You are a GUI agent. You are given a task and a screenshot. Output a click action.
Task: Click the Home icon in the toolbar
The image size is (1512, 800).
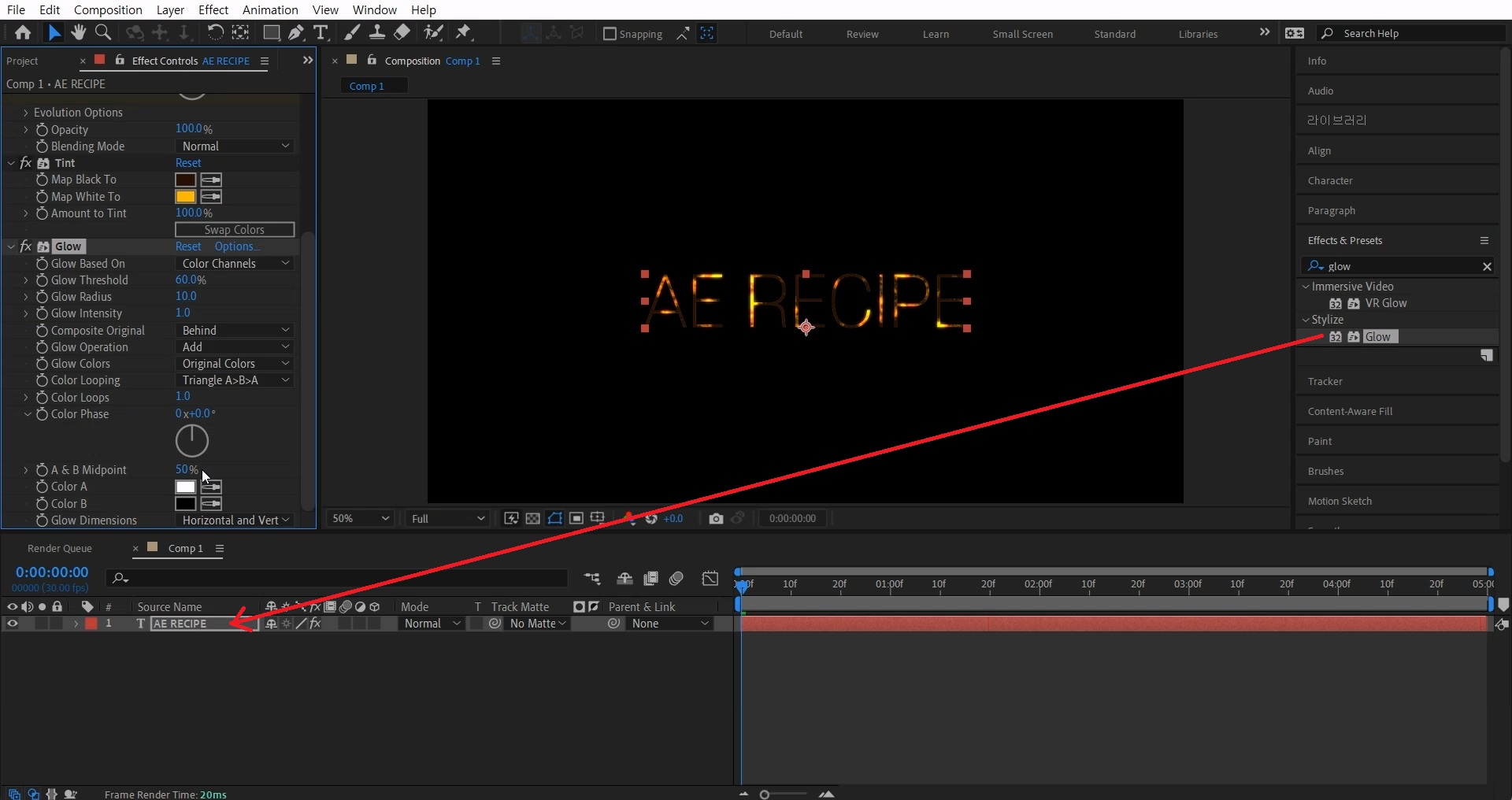point(23,32)
